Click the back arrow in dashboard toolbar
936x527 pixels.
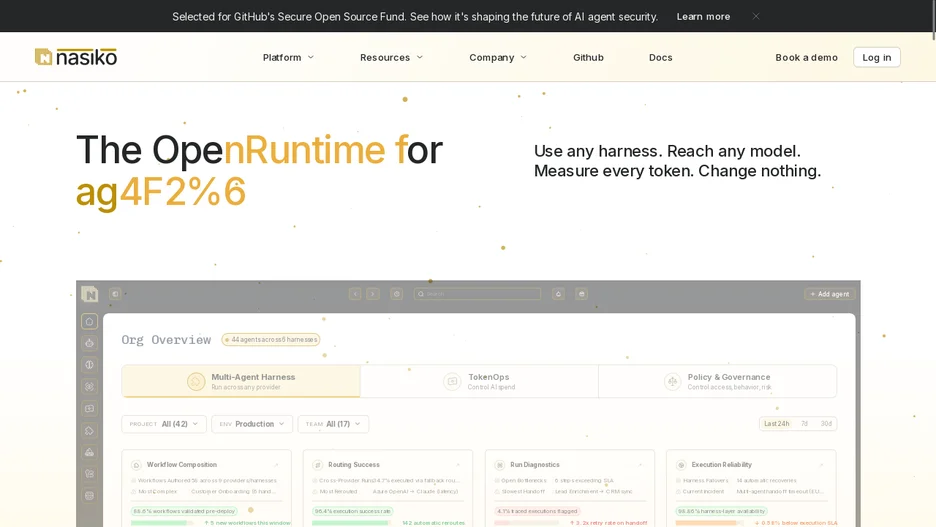coord(355,294)
